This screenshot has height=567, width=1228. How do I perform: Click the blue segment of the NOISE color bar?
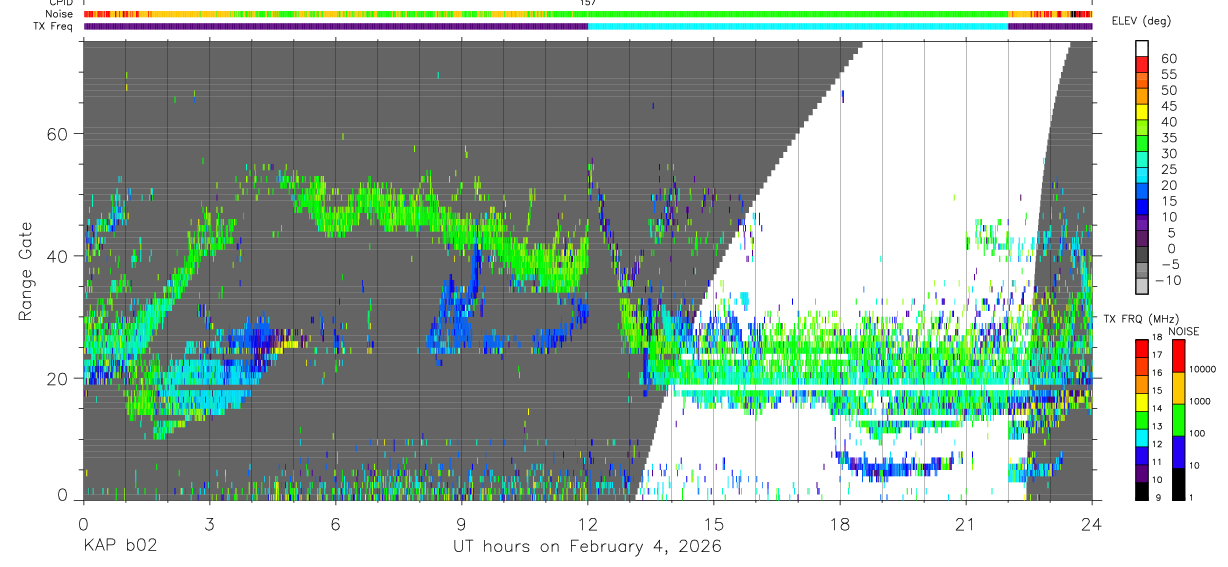[1179, 452]
